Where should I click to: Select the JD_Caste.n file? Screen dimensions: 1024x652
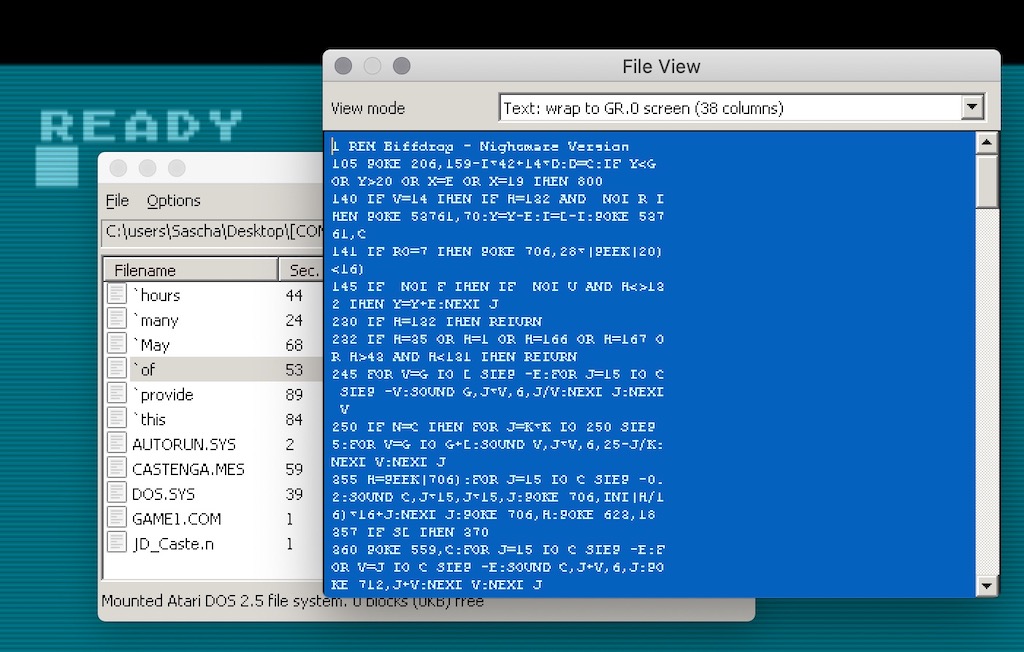[x=173, y=544]
